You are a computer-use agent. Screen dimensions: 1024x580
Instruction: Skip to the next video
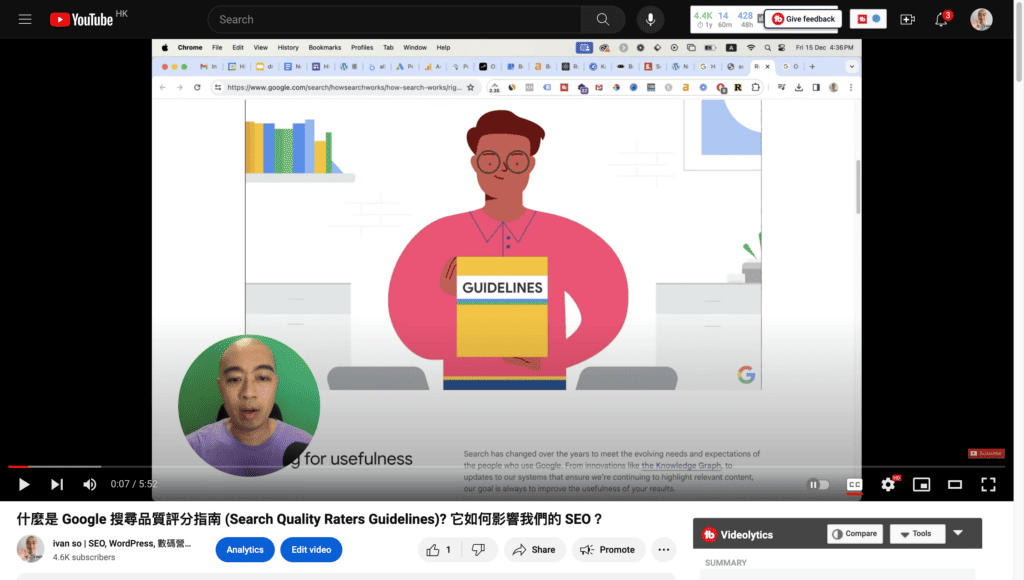57,484
